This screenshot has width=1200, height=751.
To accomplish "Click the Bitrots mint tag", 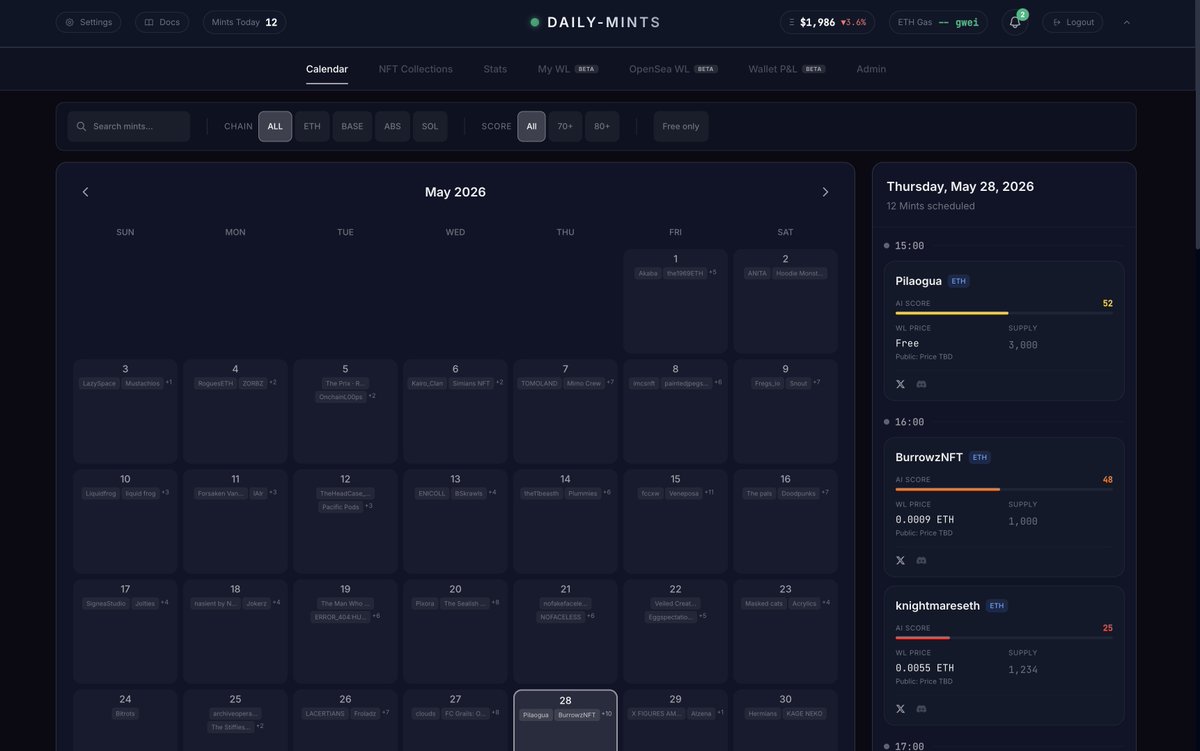I will [x=125, y=713].
